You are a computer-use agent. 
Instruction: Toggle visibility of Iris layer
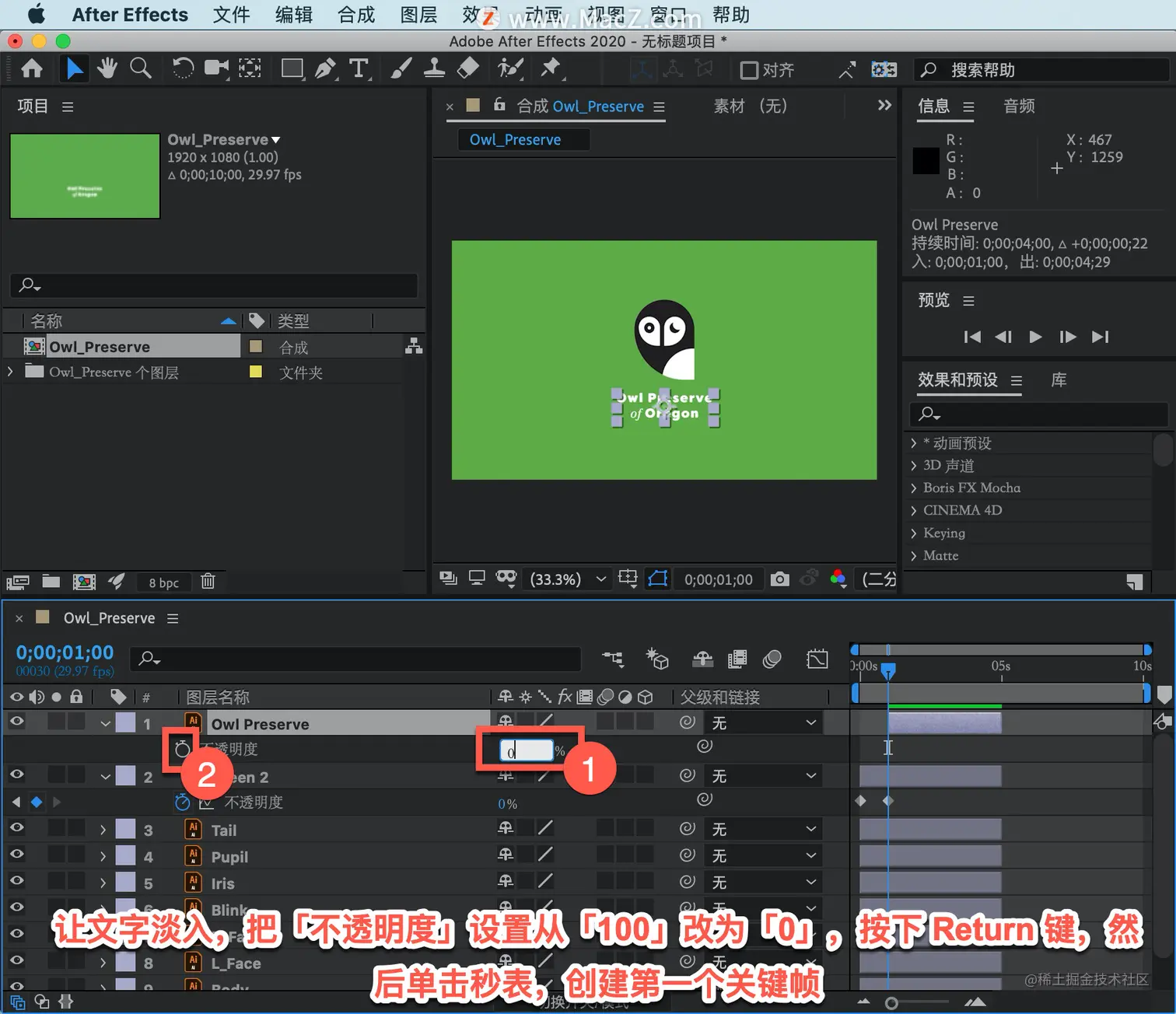pos(16,882)
